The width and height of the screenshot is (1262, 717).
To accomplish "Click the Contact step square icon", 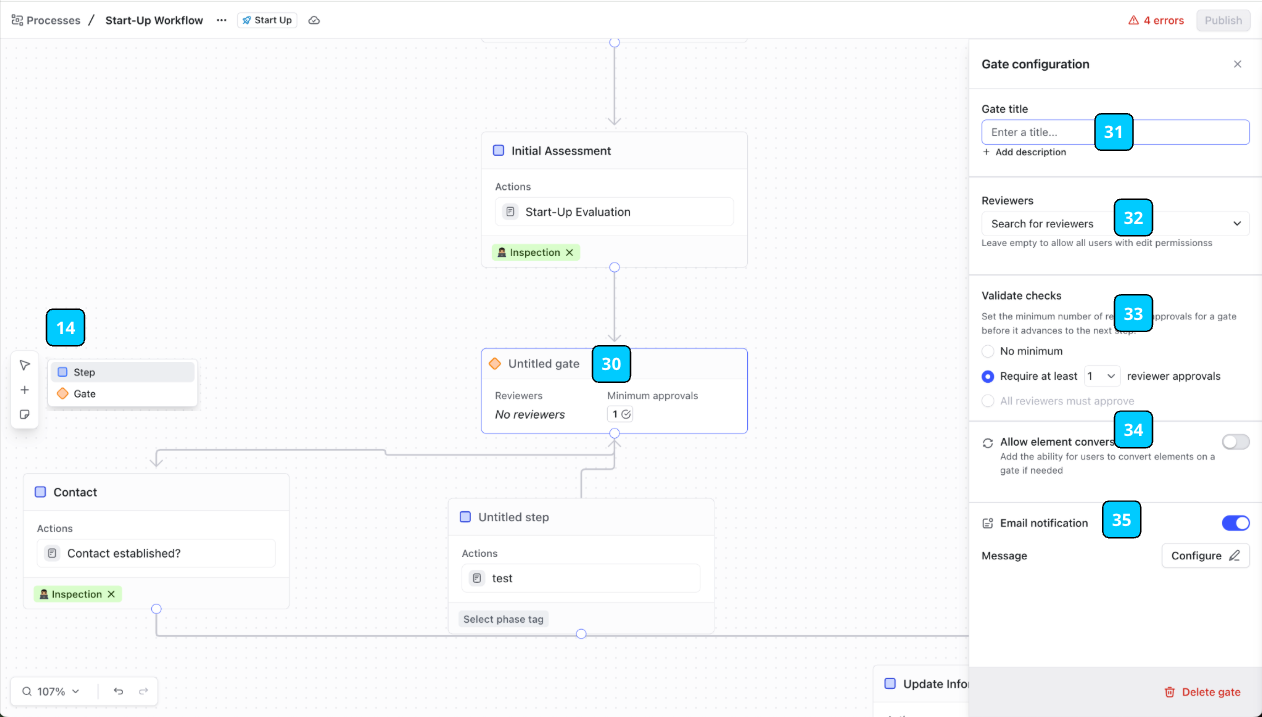I will click(x=40, y=492).
